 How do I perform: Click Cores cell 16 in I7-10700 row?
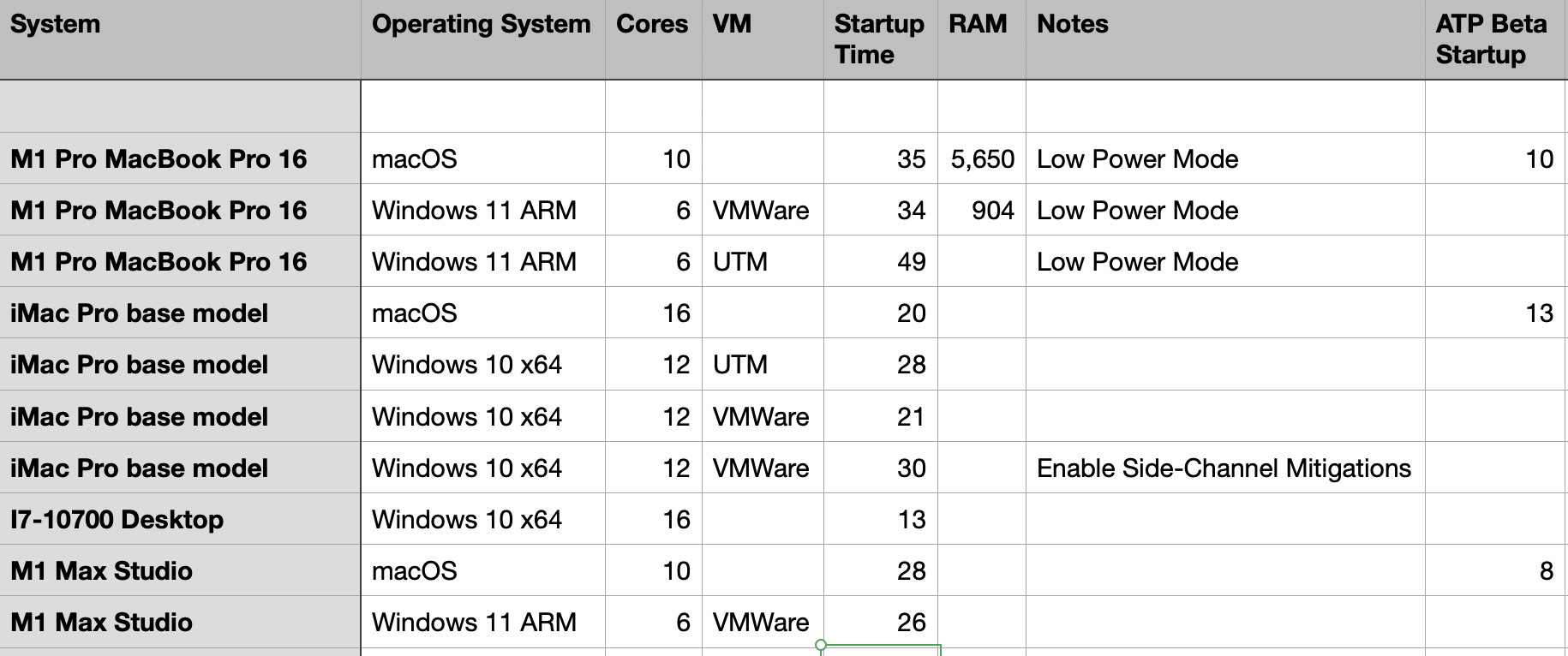(653, 519)
